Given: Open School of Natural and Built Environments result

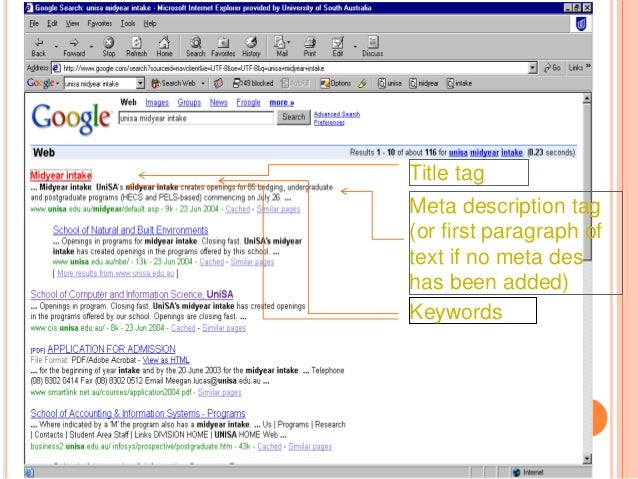Looking at the screenshot, I should pyautogui.click(x=130, y=230).
